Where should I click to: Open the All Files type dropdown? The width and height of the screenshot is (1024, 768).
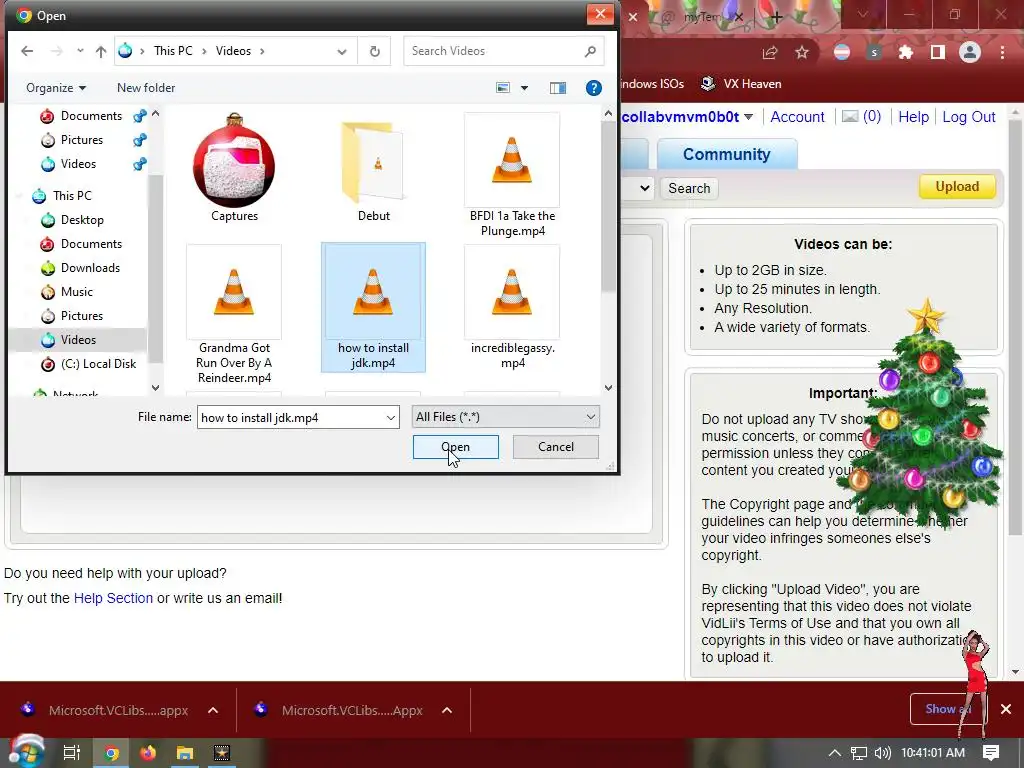(505, 417)
